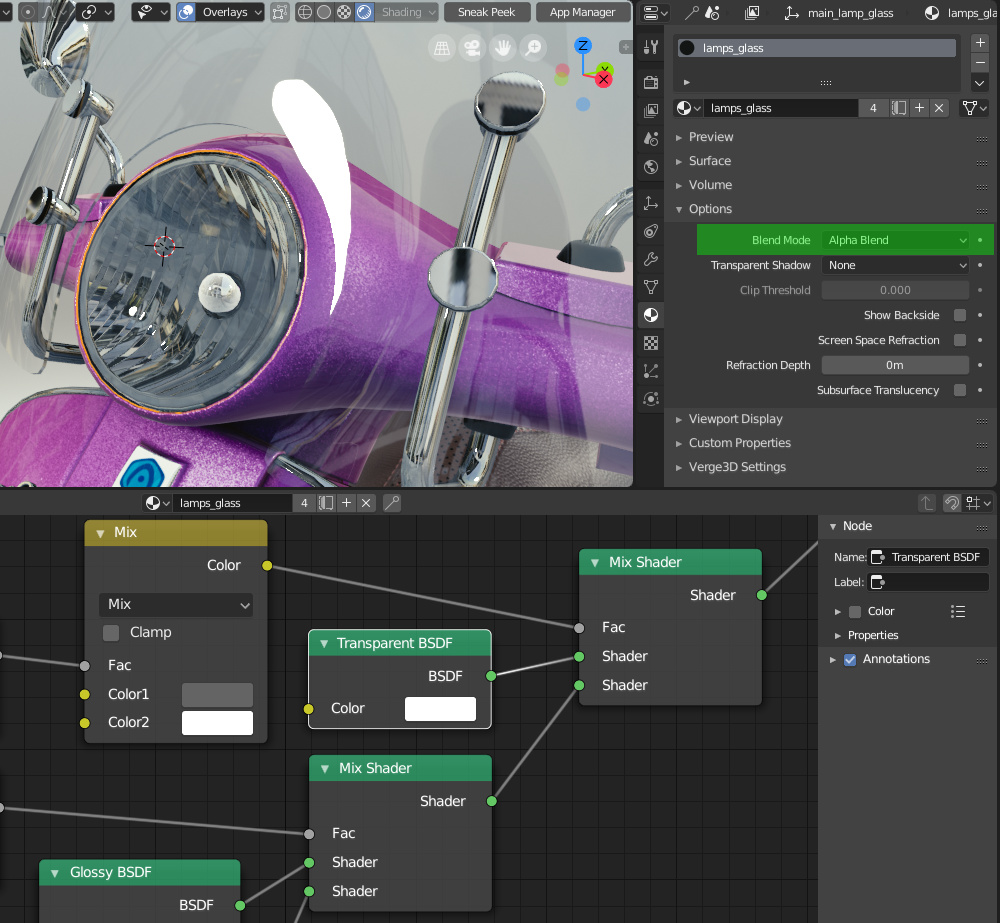Click the Refraction Depth field
Image resolution: width=1000 pixels, height=923 pixels.
coord(895,365)
